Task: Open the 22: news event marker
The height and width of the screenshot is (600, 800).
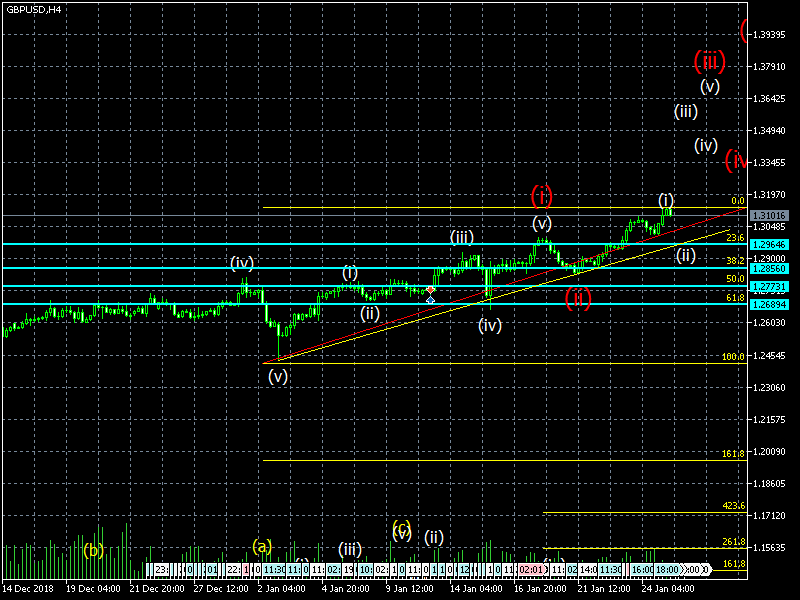Action: point(234,570)
